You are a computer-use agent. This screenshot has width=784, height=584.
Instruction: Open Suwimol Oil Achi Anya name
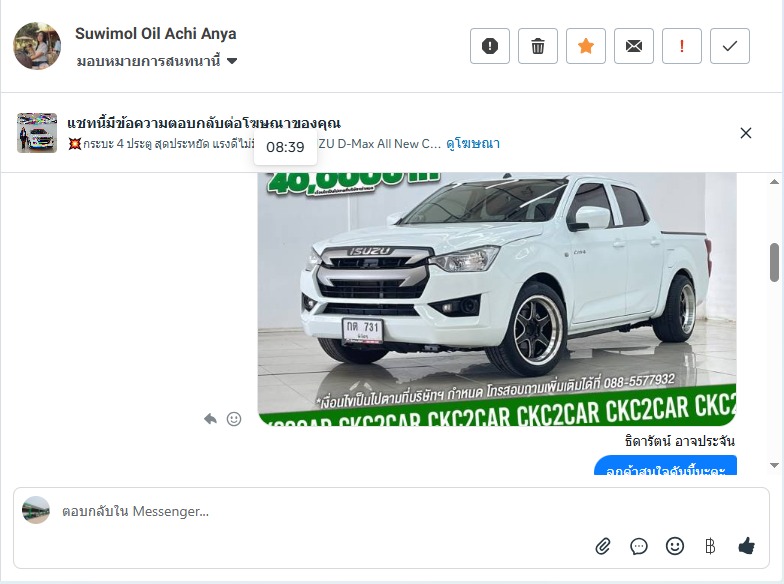[156, 34]
